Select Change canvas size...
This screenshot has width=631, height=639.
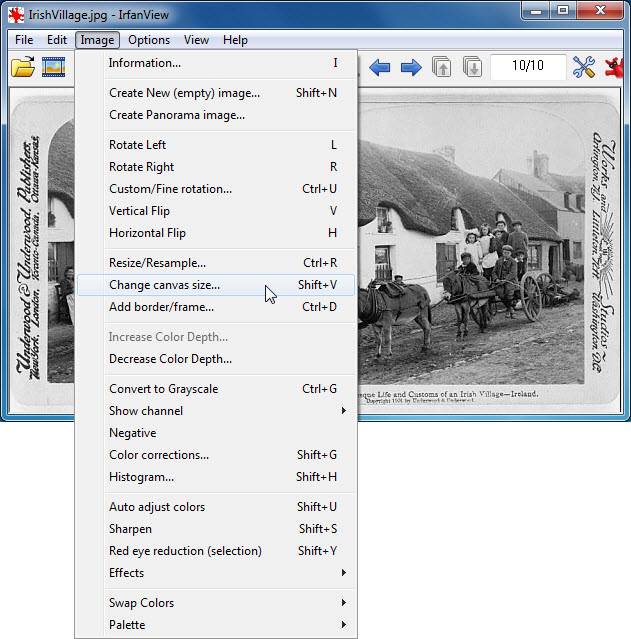(x=216, y=285)
